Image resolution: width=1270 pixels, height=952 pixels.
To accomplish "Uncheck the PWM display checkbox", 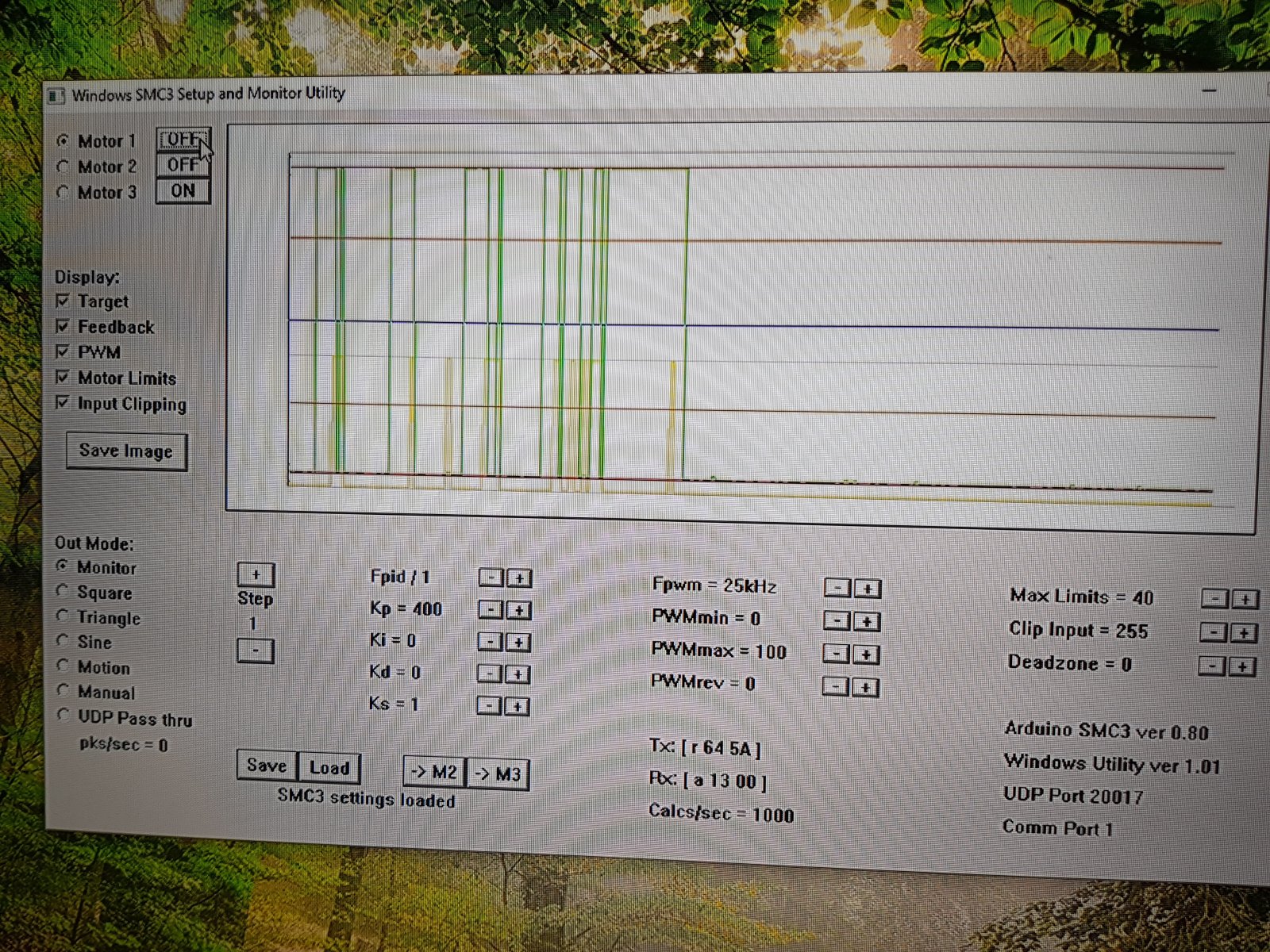I will (63, 351).
